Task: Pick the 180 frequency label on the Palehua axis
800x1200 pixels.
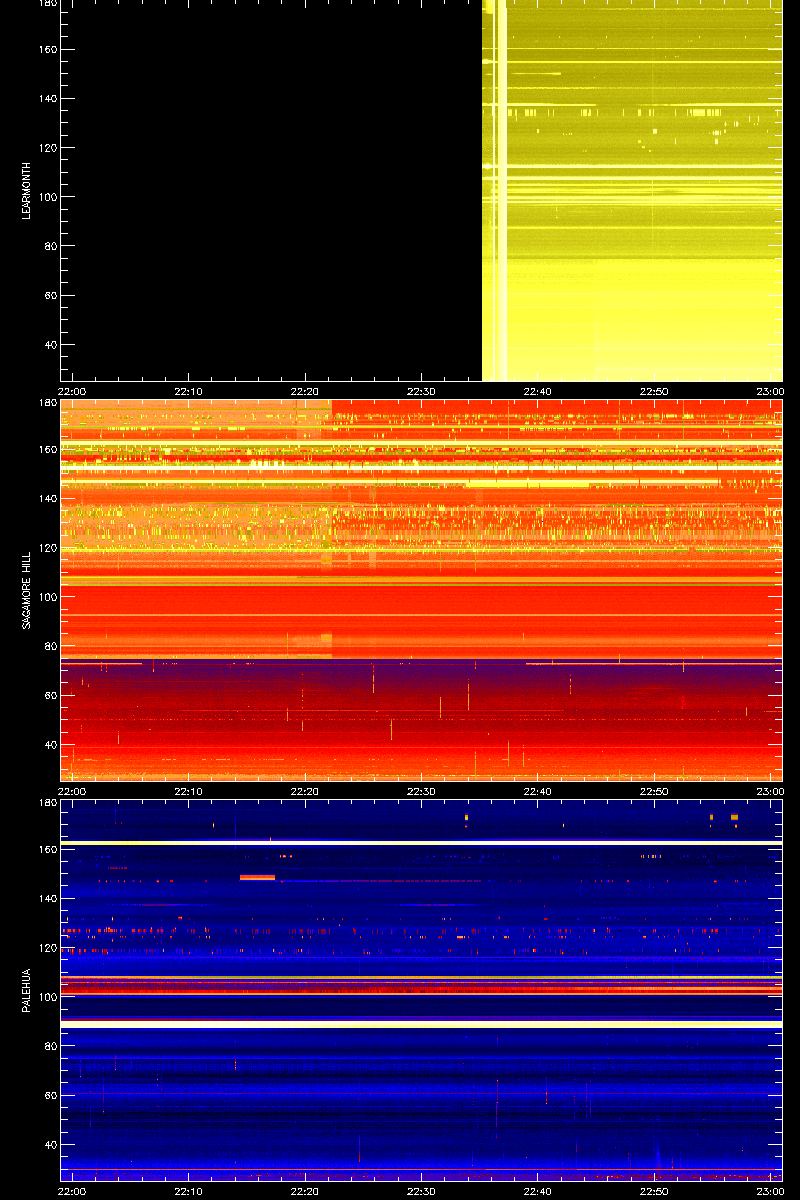Action: click(x=47, y=803)
